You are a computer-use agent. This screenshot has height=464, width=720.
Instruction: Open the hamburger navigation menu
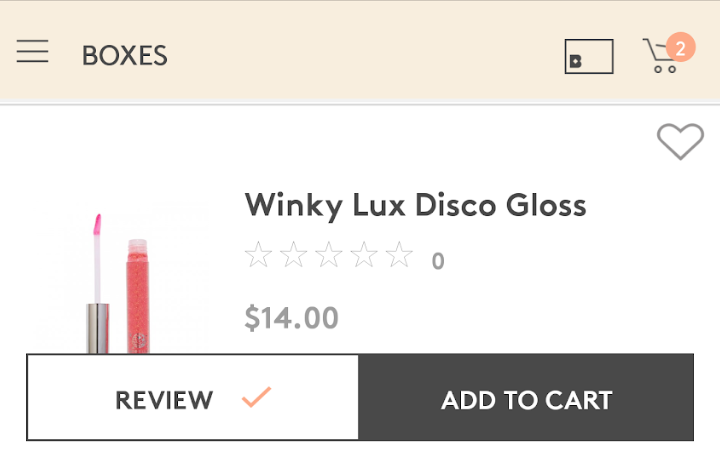pos(33,51)
